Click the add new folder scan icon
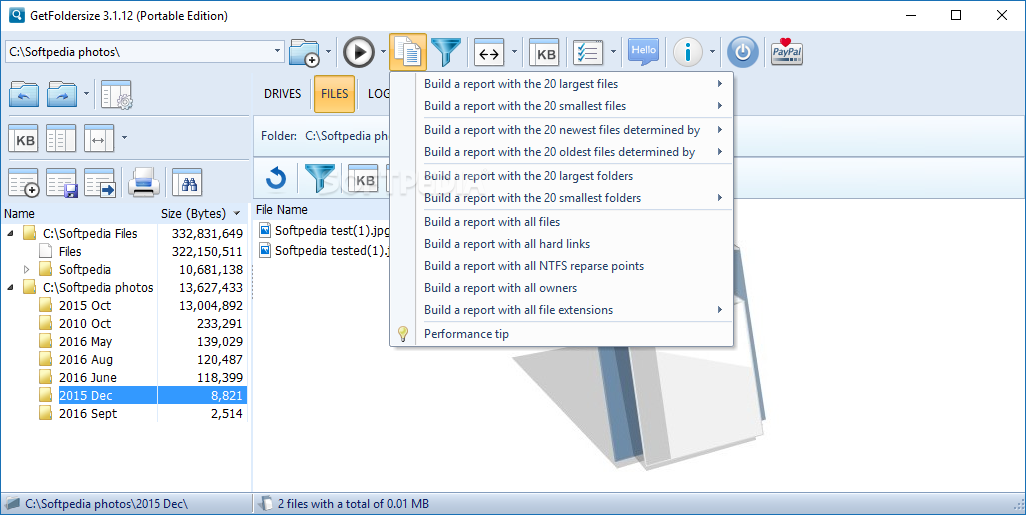This screenshot has height=515, width=1026. [x=304, y=52]
